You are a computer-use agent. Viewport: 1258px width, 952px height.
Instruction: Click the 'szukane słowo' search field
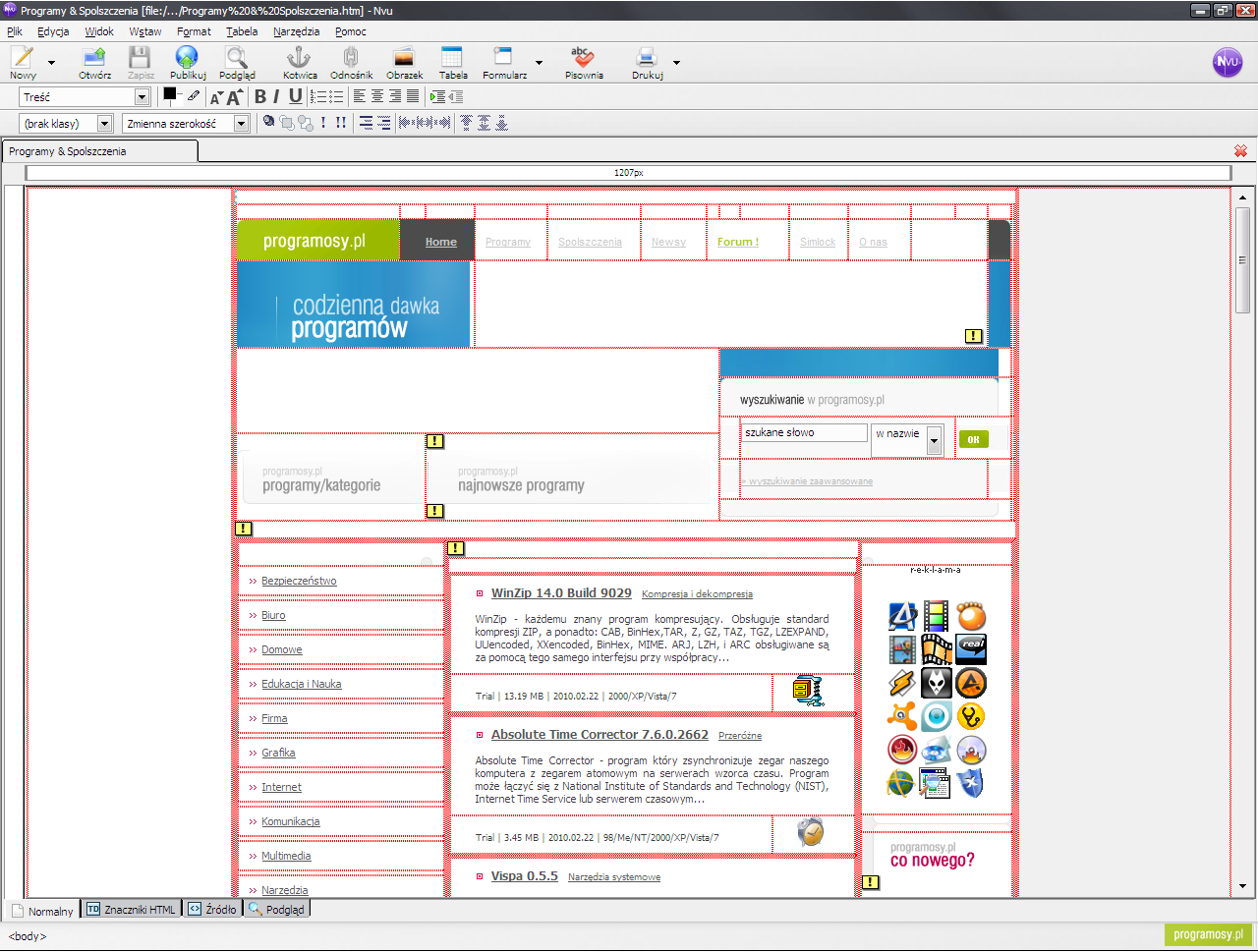tap(805, 432)
